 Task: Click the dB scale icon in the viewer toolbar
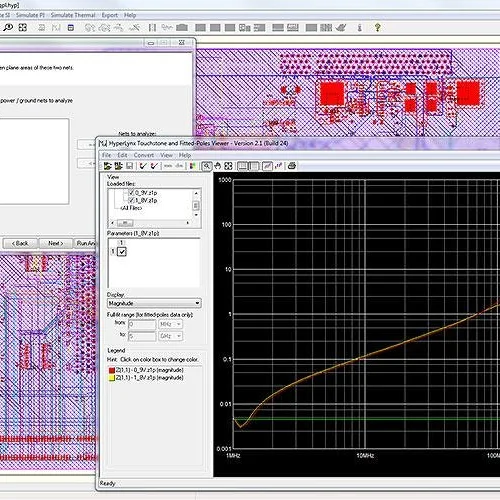click(179, 166)
